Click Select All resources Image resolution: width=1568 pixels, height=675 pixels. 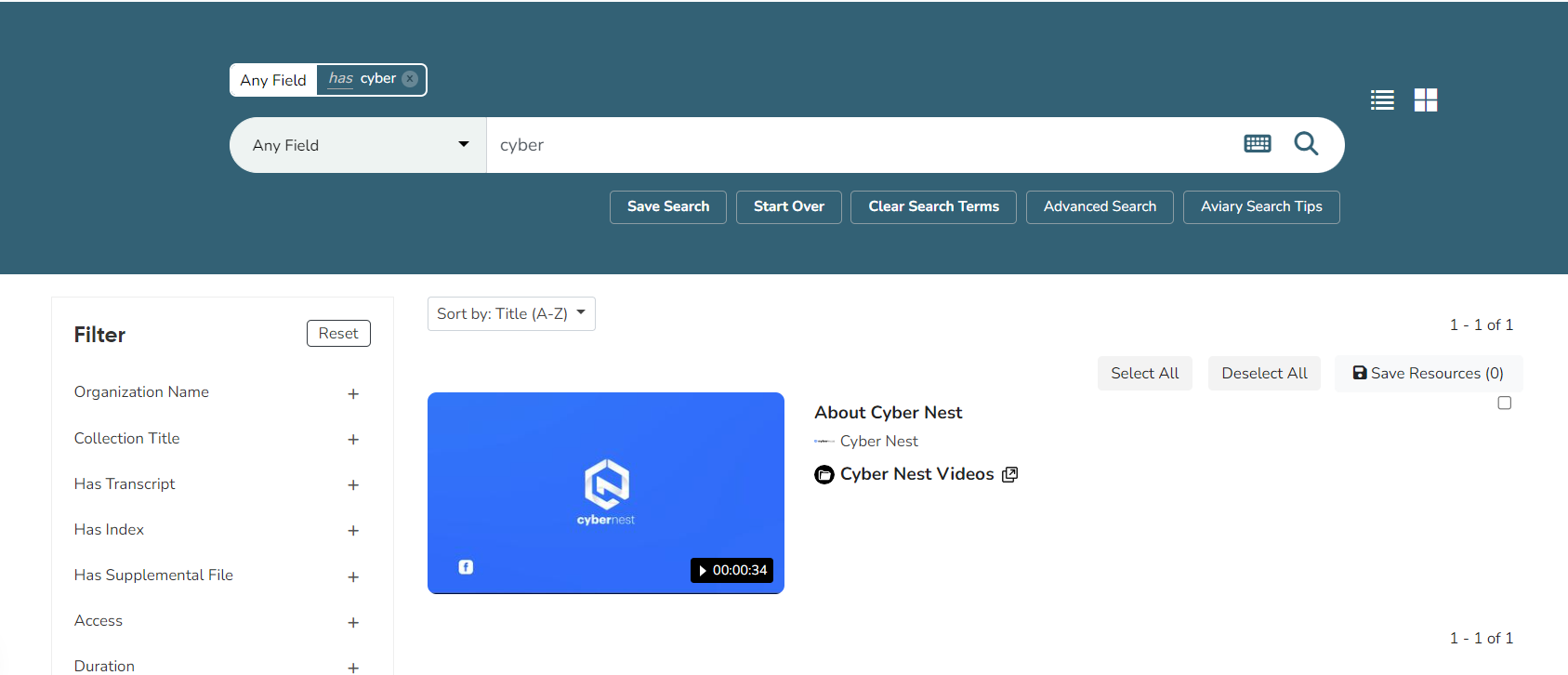pos(1144,373)
